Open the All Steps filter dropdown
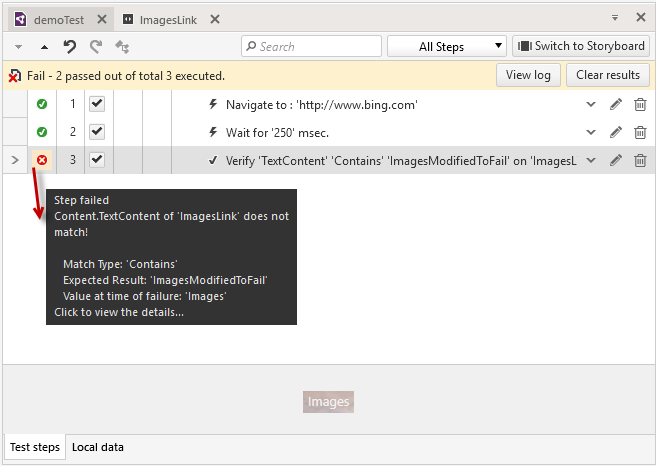The height and width of the screenshot is (466, 656). 447,46
